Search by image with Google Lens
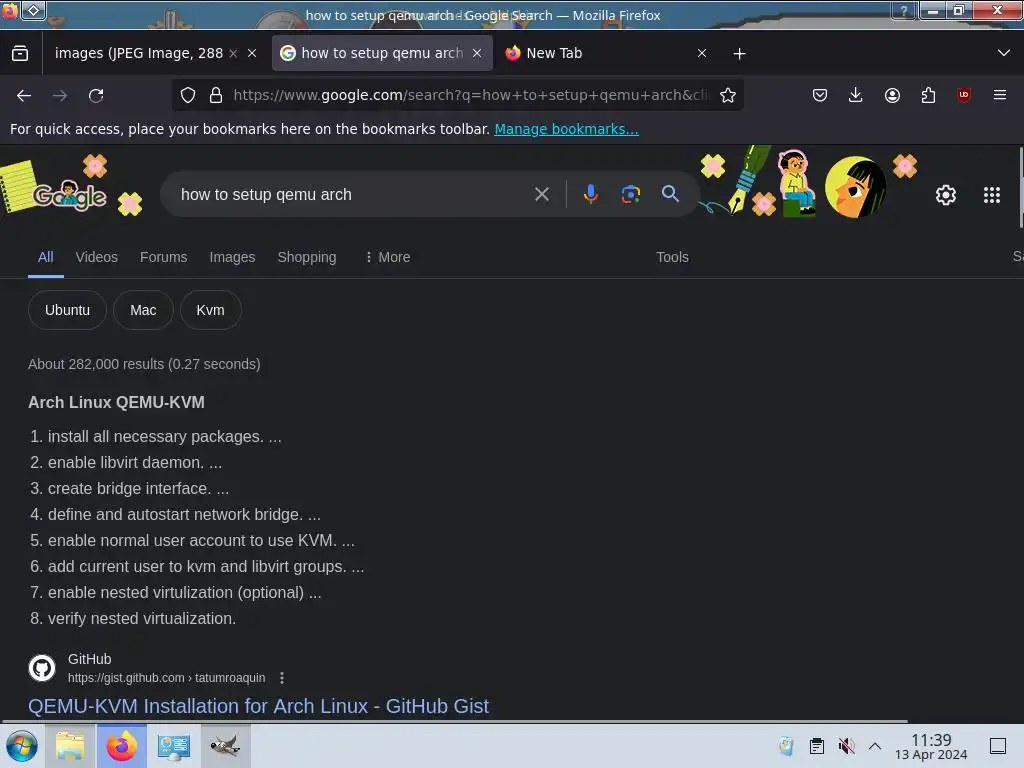 pyautogui.click(x=630, y=194)
